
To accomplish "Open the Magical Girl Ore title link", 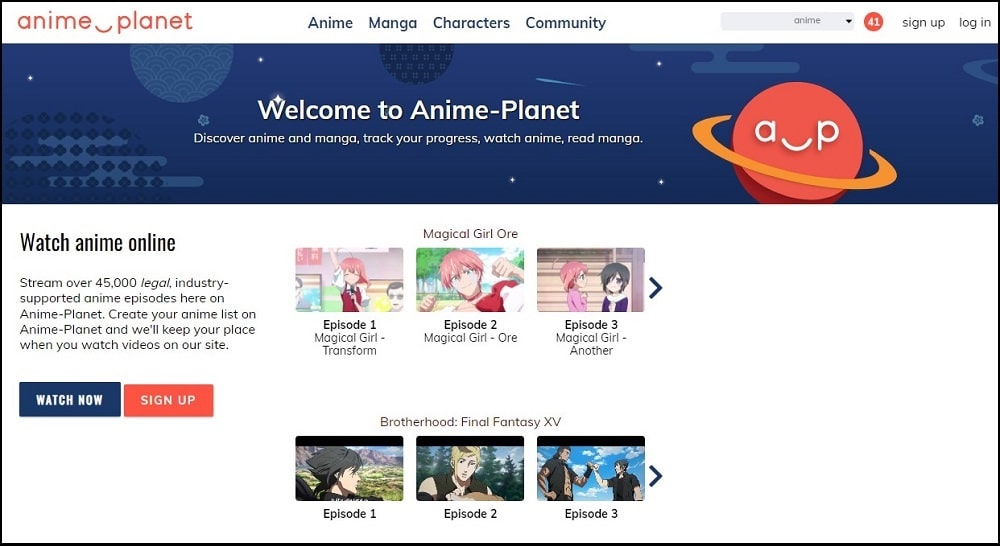I will 470,234.
